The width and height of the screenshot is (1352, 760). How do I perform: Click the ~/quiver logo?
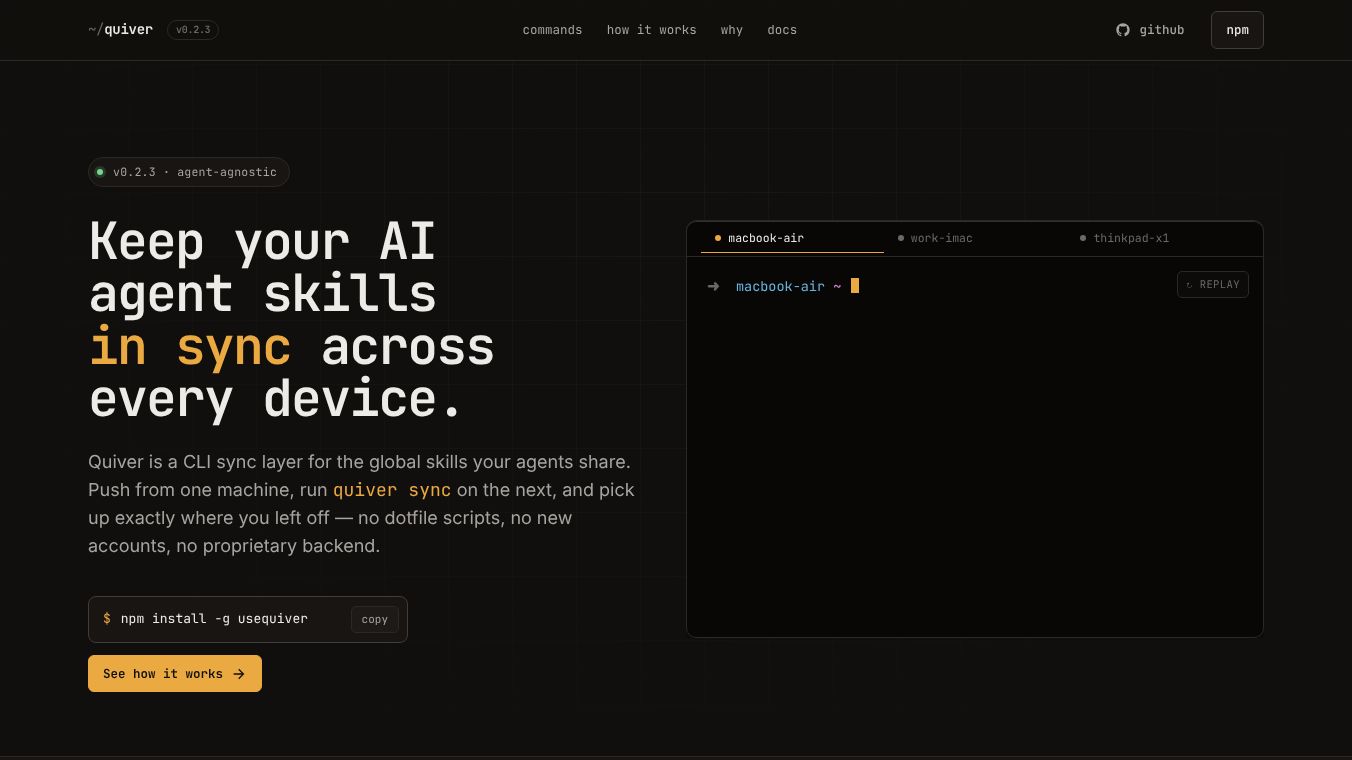click(120, 30)
